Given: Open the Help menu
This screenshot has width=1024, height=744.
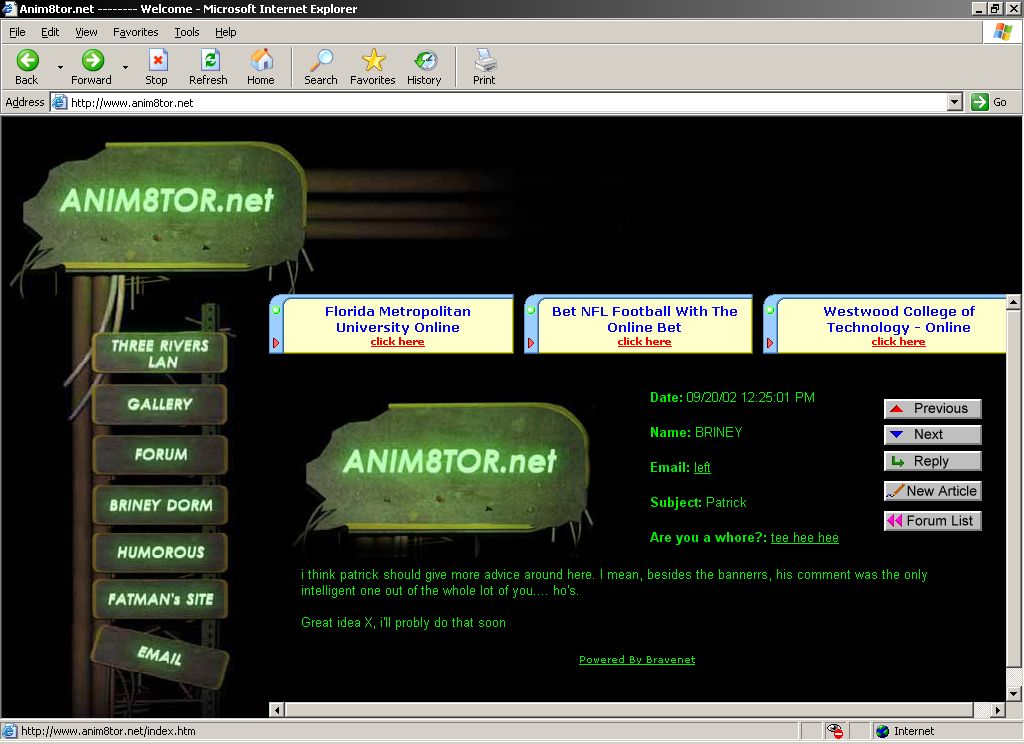Looking at the screenshot, I should point(225,32).
